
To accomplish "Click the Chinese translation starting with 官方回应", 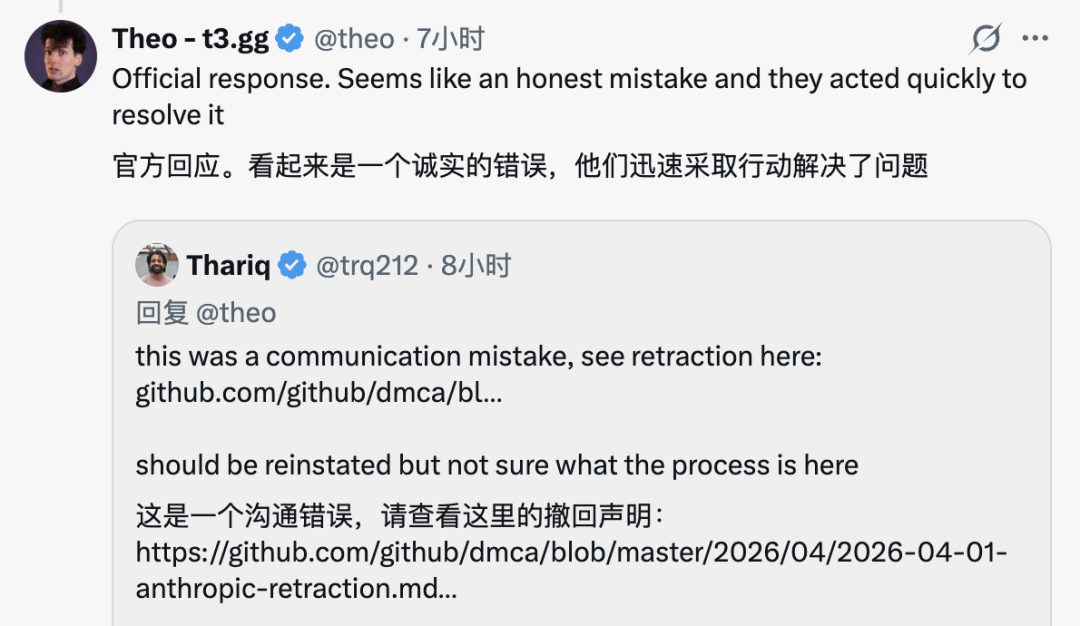I will click(x=520, y=165).
